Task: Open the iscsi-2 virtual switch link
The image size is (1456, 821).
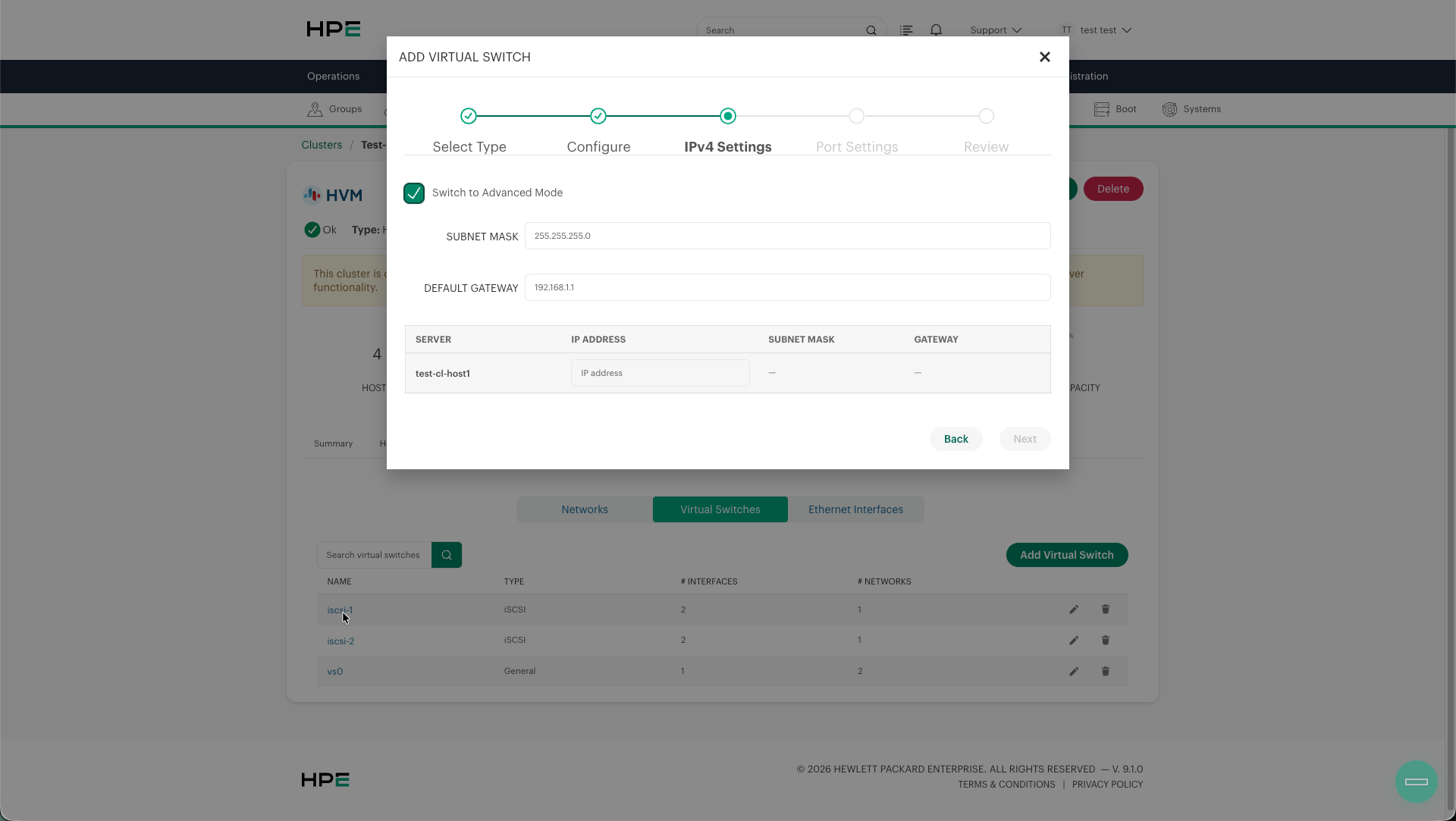Action: pyautogui.click(x=340, y=641)
